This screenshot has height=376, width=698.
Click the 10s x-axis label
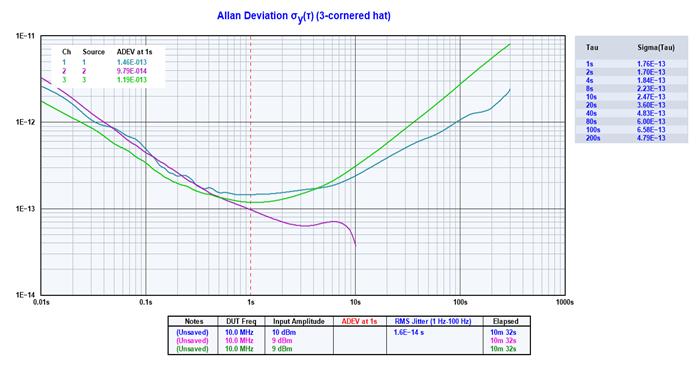click(355, 303)
